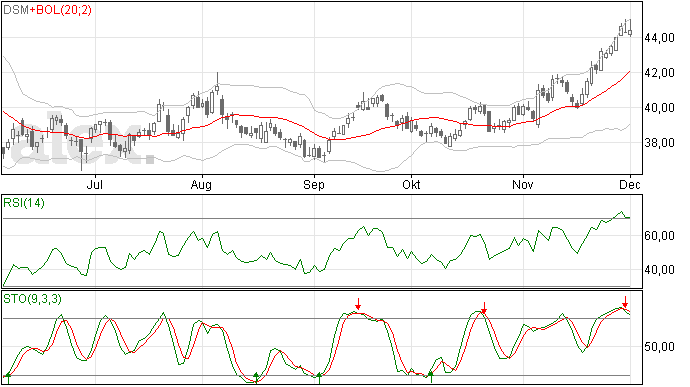Select the Jul month label

pos(95,184)
